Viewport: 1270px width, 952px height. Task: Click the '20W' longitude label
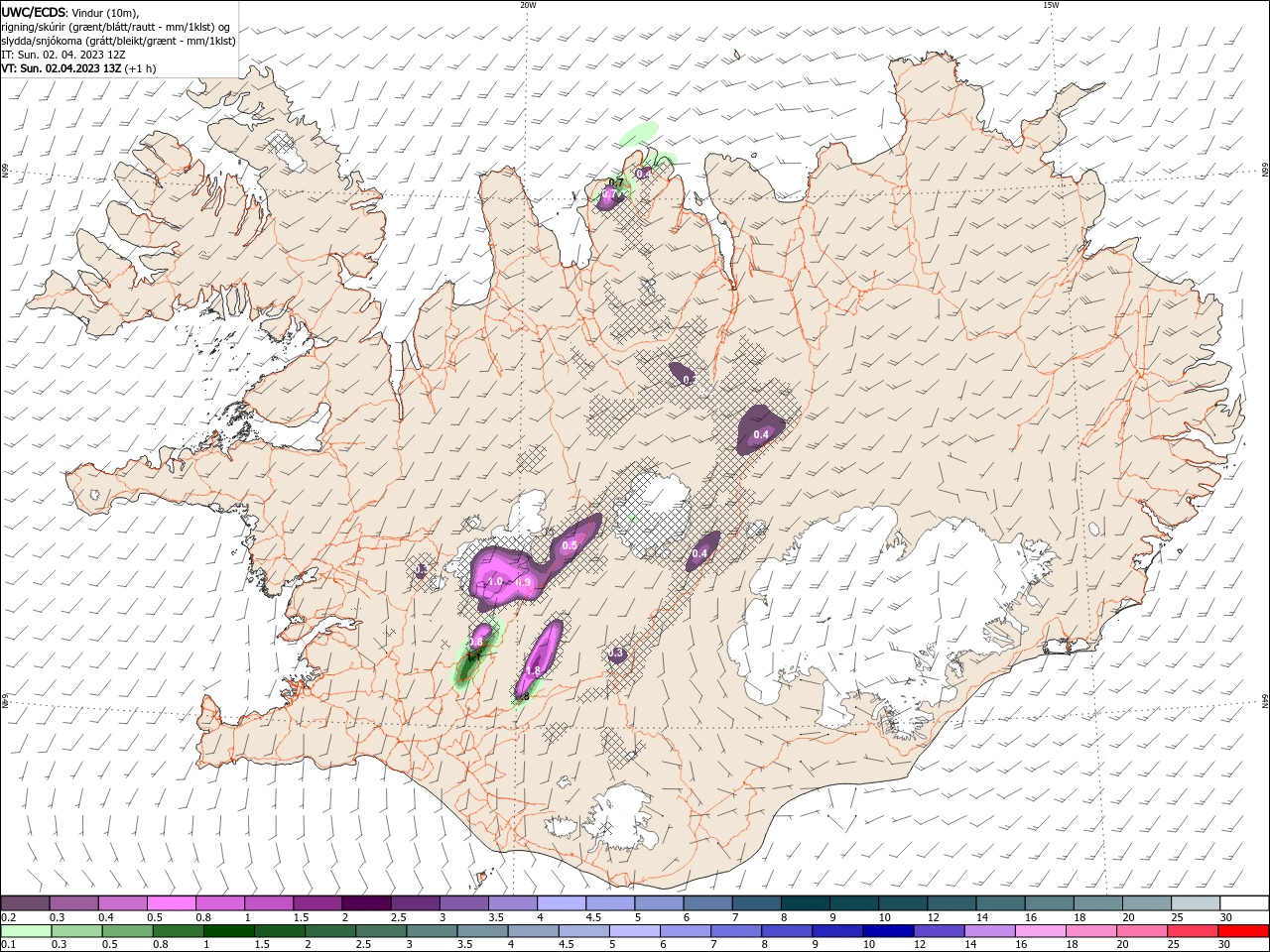pos(528,5)
